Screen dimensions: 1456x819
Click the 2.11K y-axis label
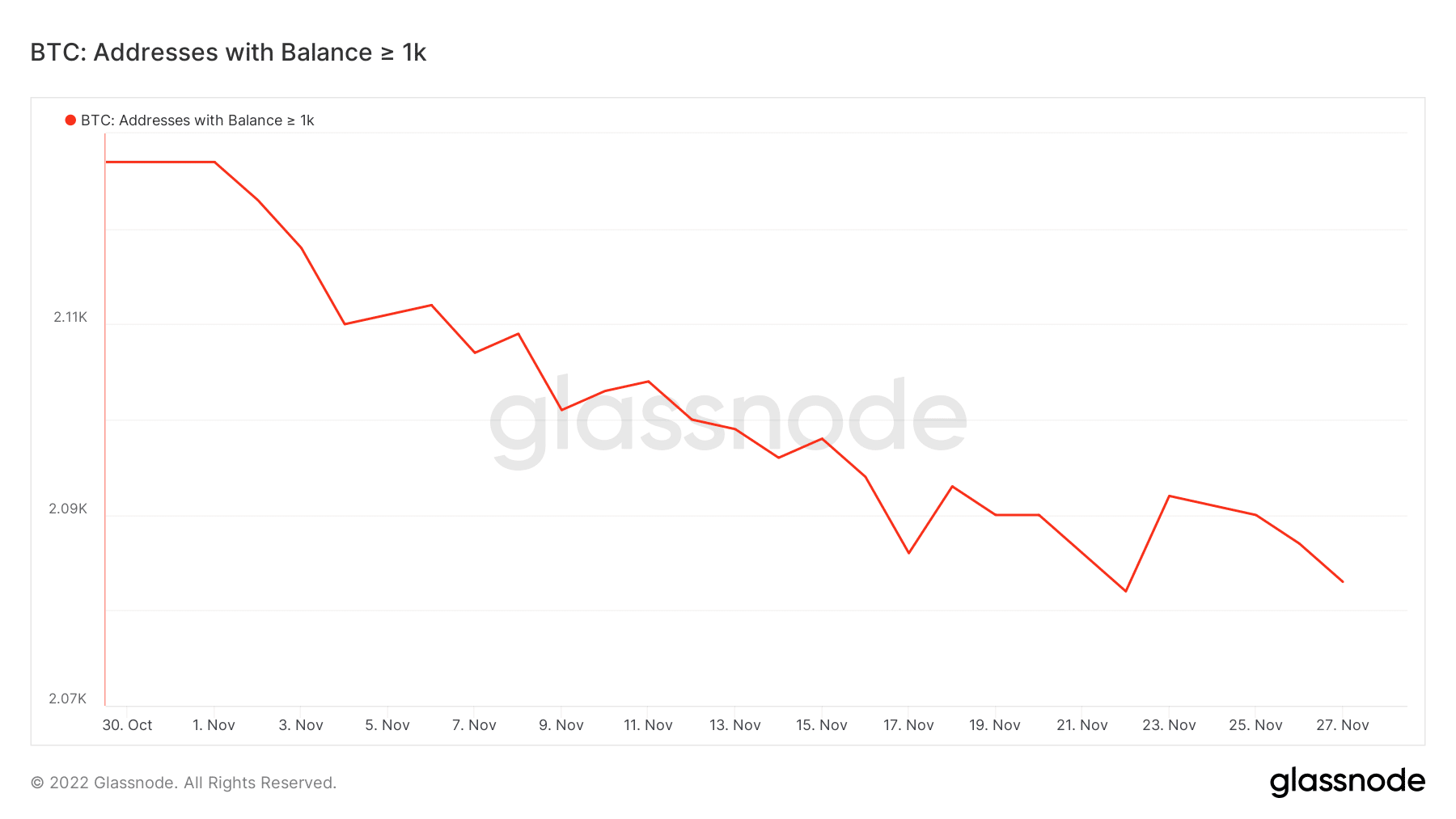(70, 317)
